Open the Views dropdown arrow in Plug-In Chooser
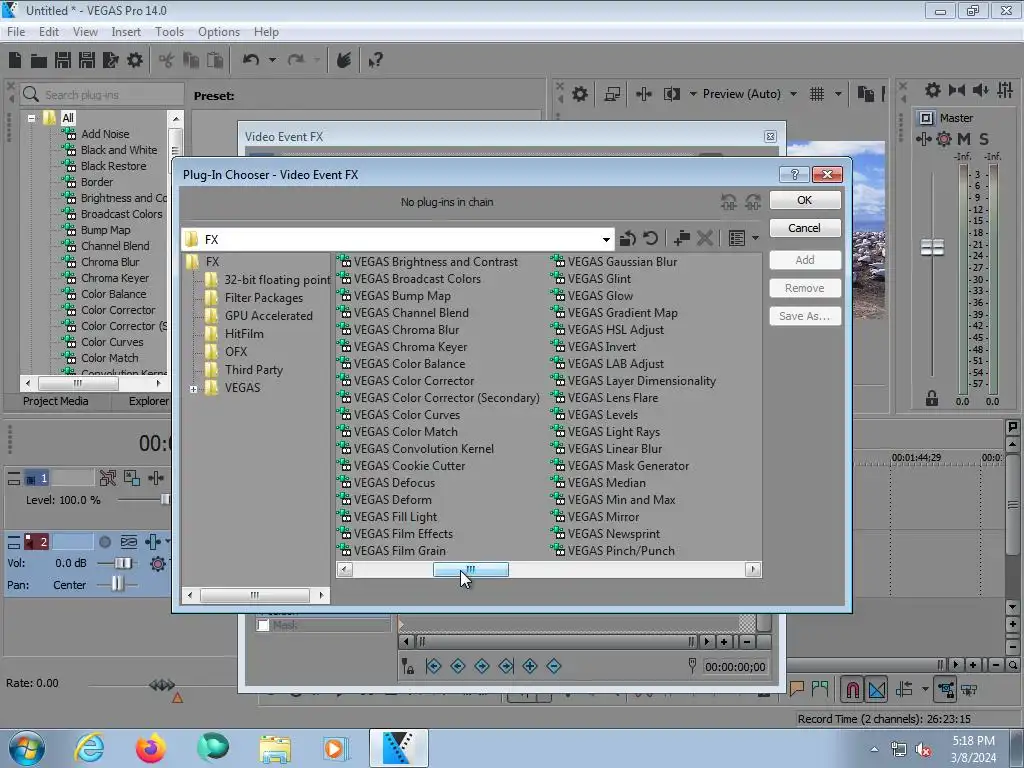 point(756,238)
